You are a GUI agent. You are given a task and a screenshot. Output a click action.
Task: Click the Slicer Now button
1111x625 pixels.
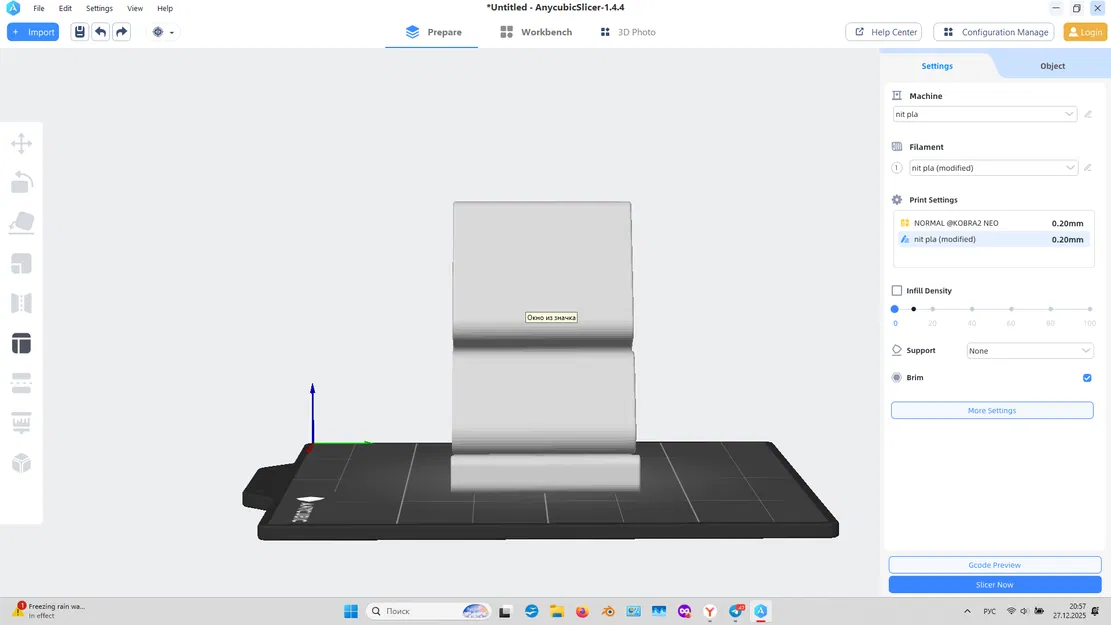point(995,585)
